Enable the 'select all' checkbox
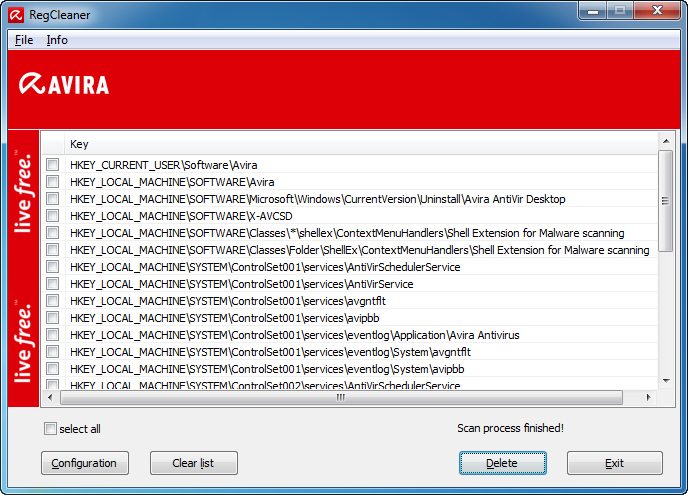This screenshot has height=495, width=688. tap(51, 429)
